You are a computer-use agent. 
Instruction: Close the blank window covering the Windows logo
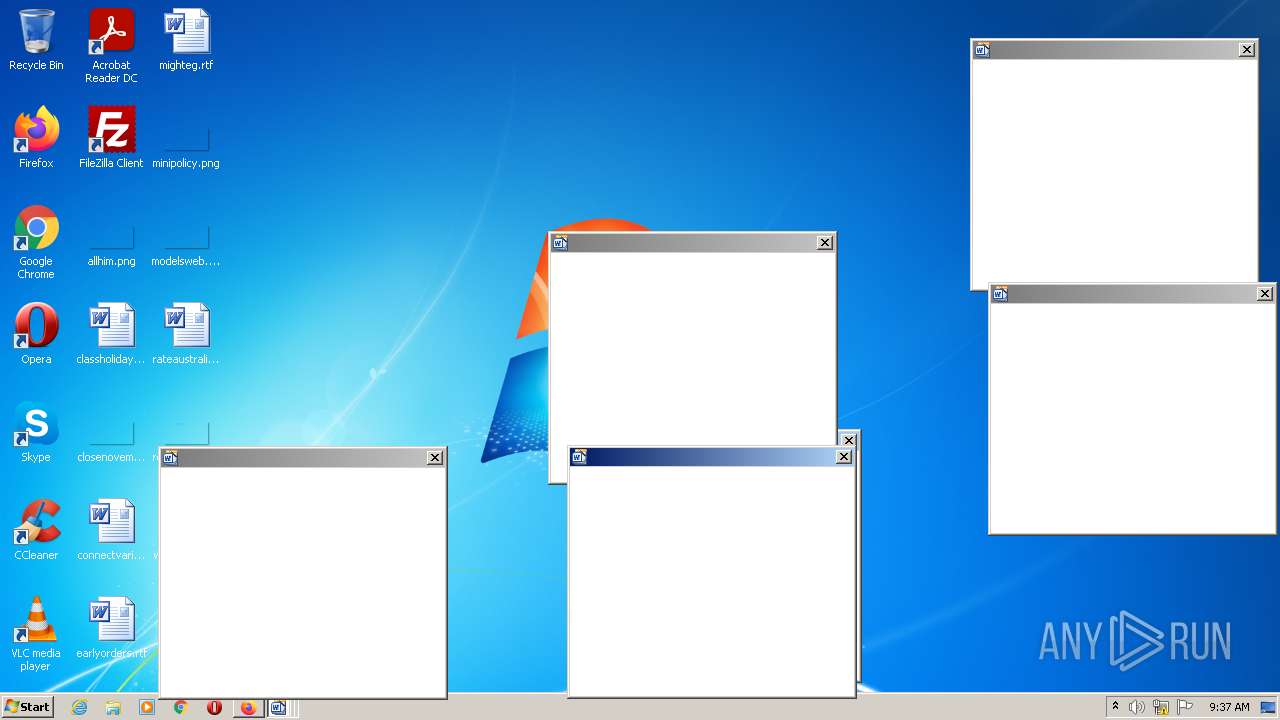[x=825, y=243]
